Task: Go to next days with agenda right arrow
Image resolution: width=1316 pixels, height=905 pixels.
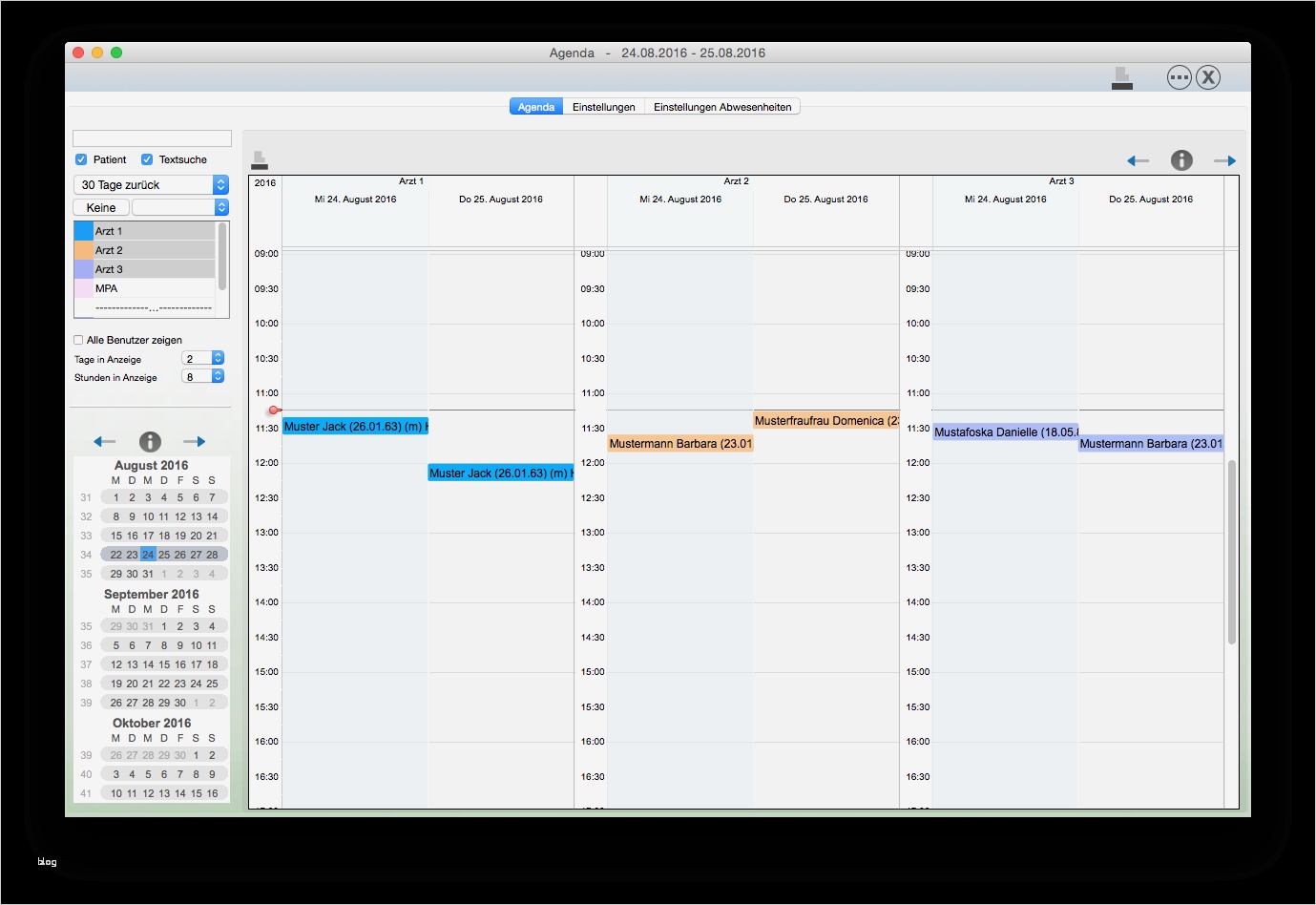Action: pos(1225,160)
